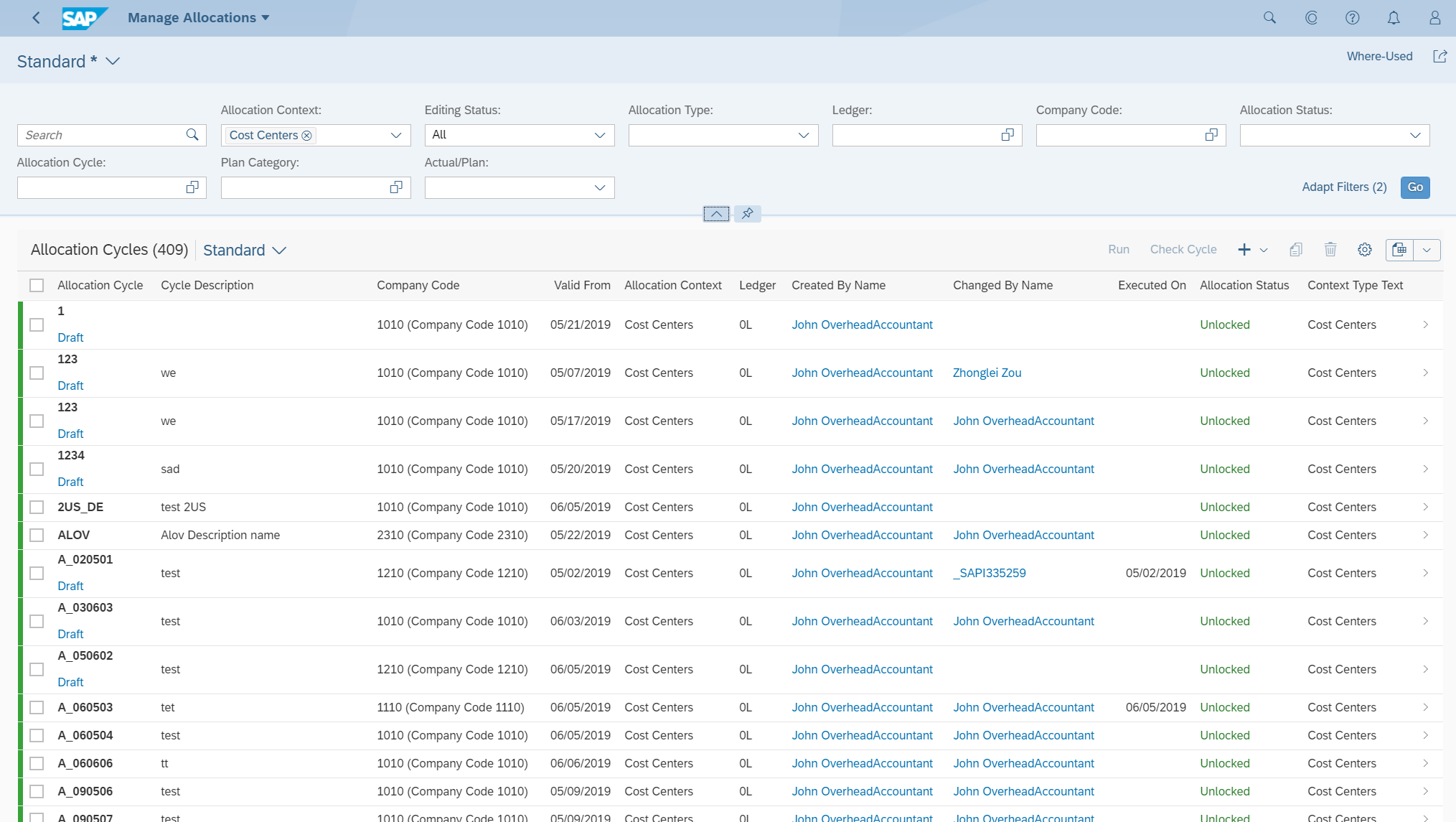Click the Zhonglei Zou link
This screenshot has width=1456, height=822.
pyautogui.click(x=987, y=373)
